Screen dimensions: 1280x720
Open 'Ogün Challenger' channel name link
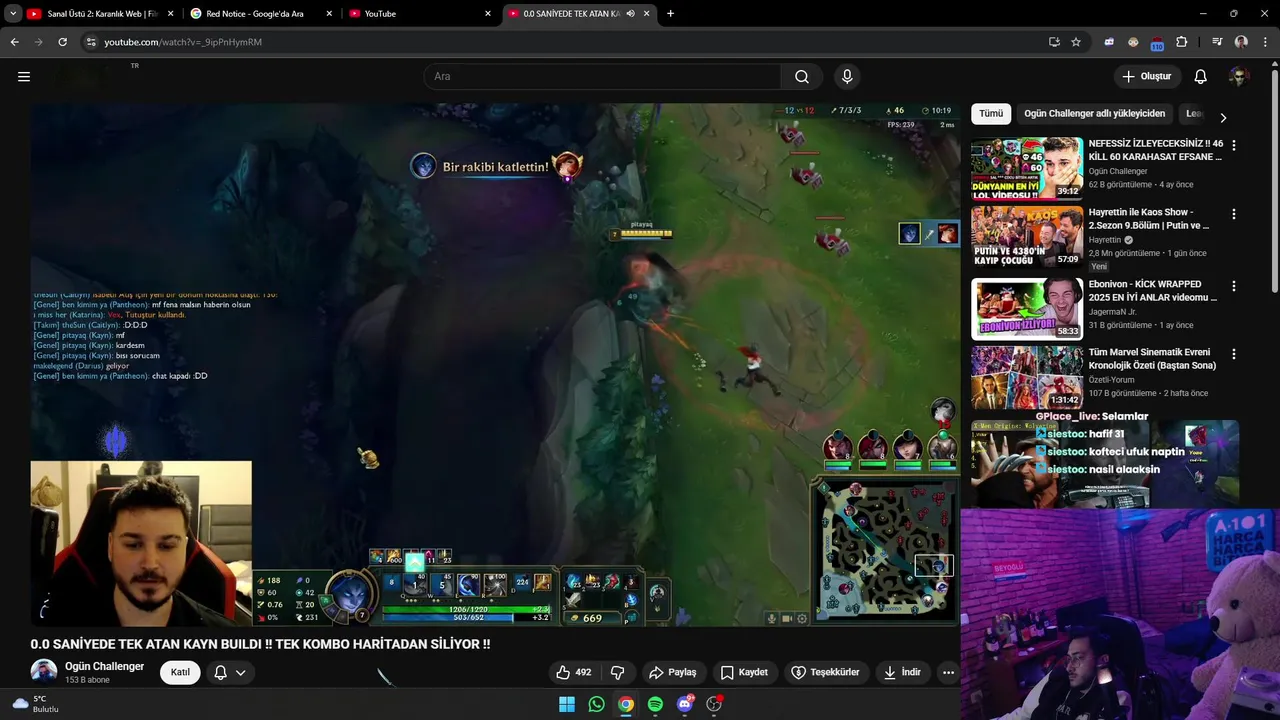104,666
